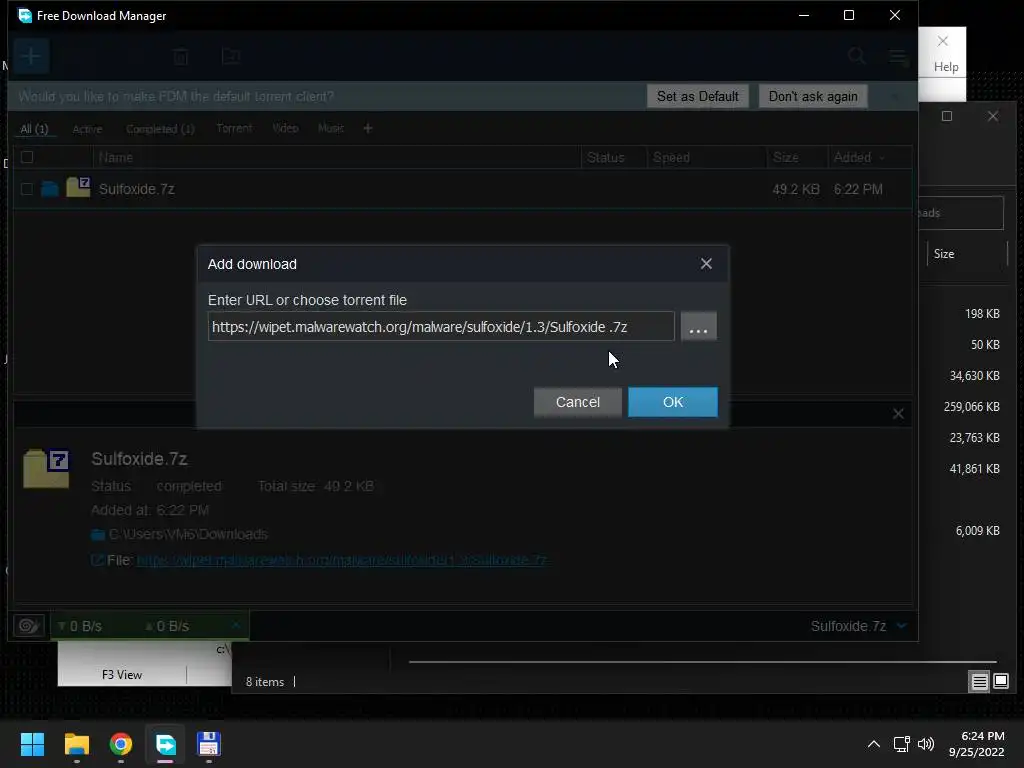This screenshot has height=768, width=1024.
Task: Click OK in Add download dialog
Action: [x=673, y=402]
